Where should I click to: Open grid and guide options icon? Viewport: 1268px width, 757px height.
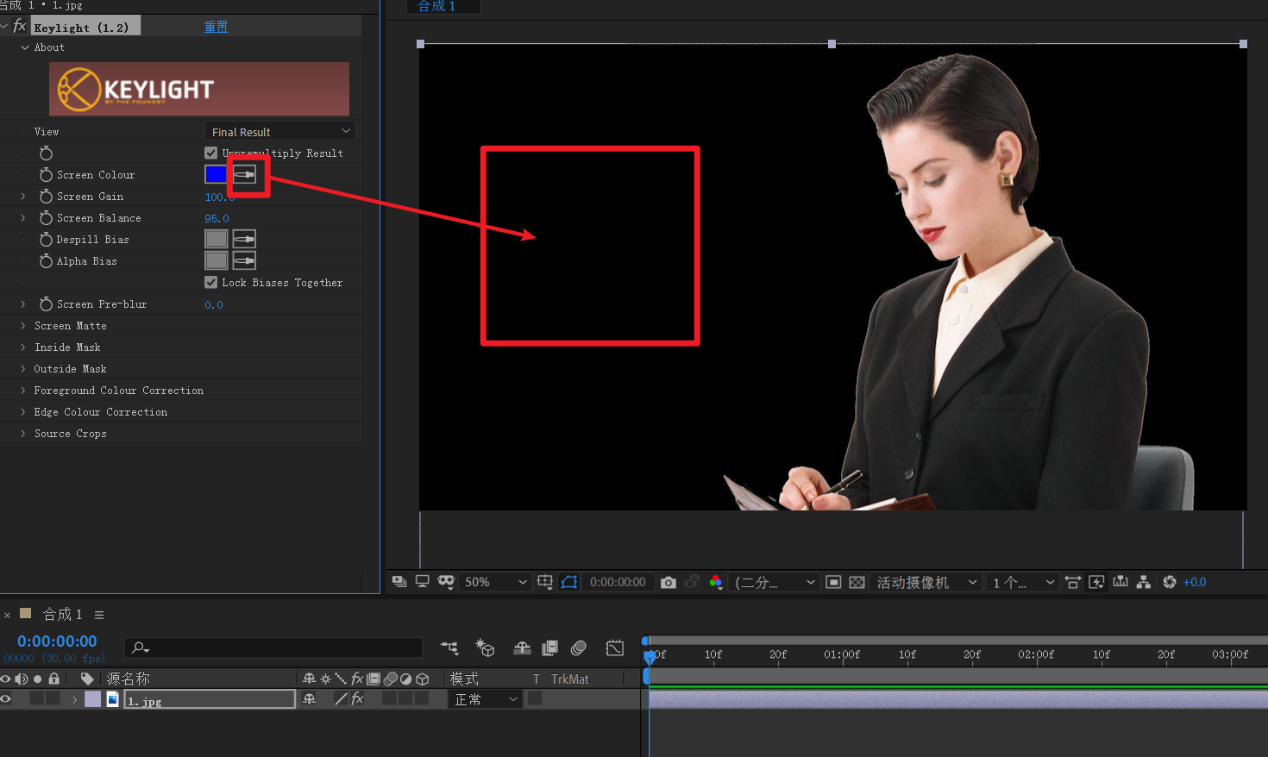click(545, 582)
